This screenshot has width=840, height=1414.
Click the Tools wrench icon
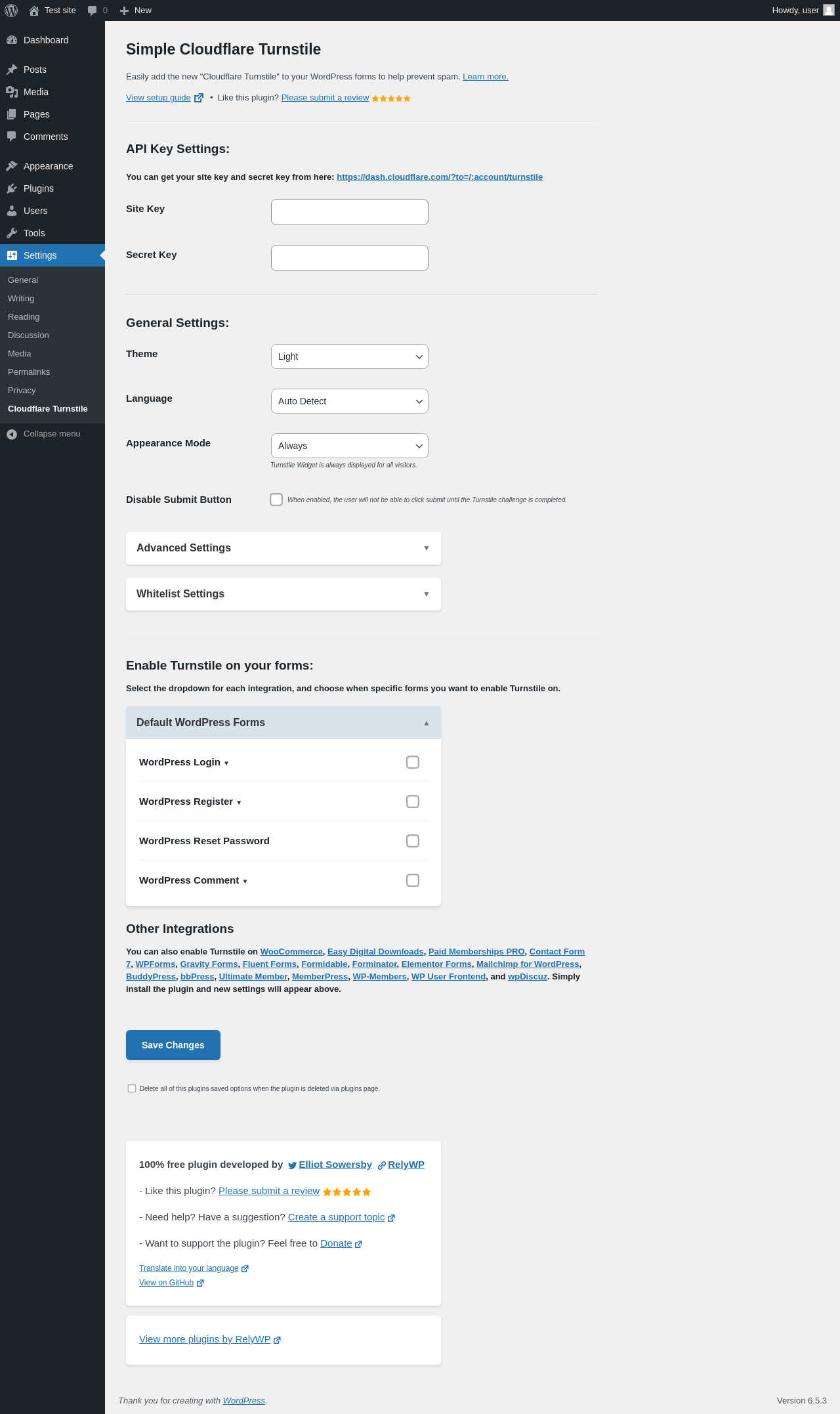pos(12,233)
